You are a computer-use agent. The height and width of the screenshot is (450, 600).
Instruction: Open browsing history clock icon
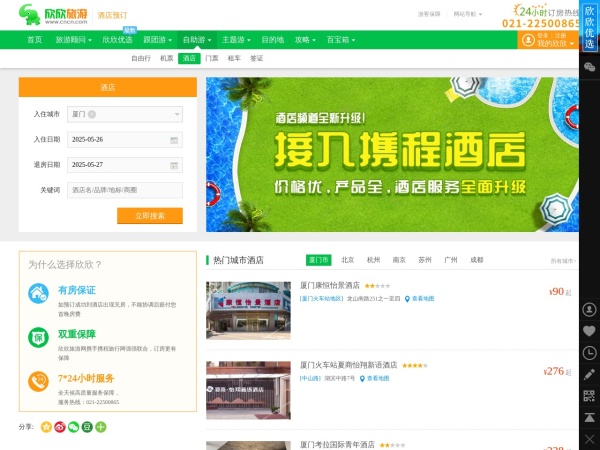(x=589, y=353)
